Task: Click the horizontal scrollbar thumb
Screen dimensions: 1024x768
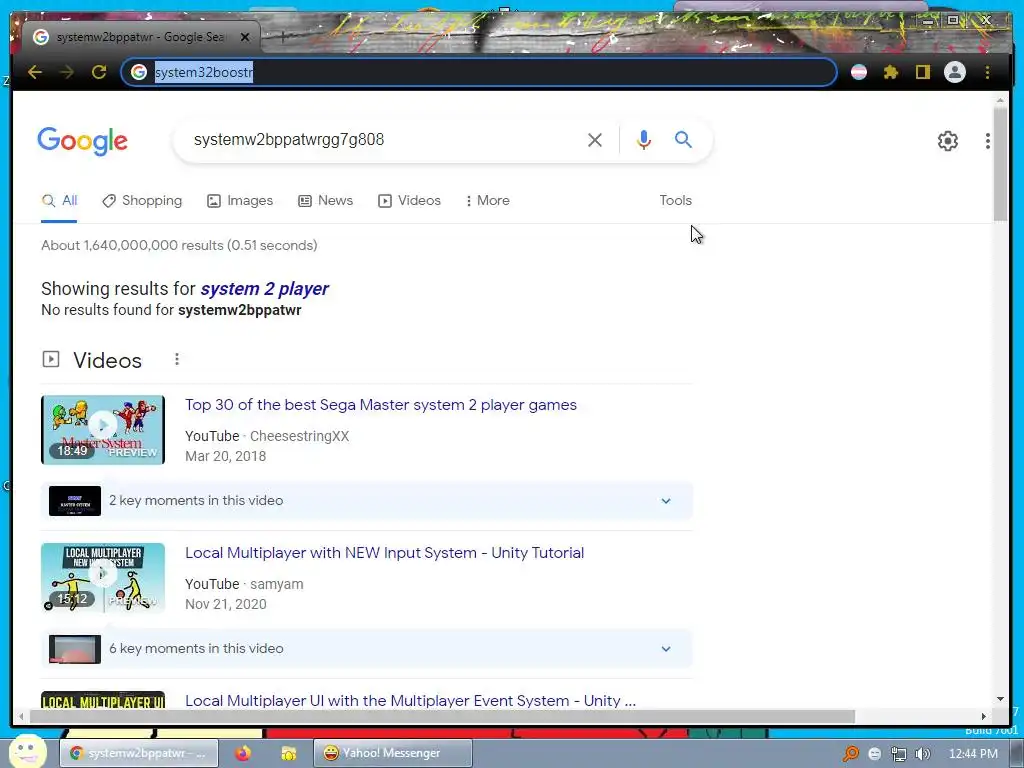Action: pyautogui.click(x=442, y=716)
